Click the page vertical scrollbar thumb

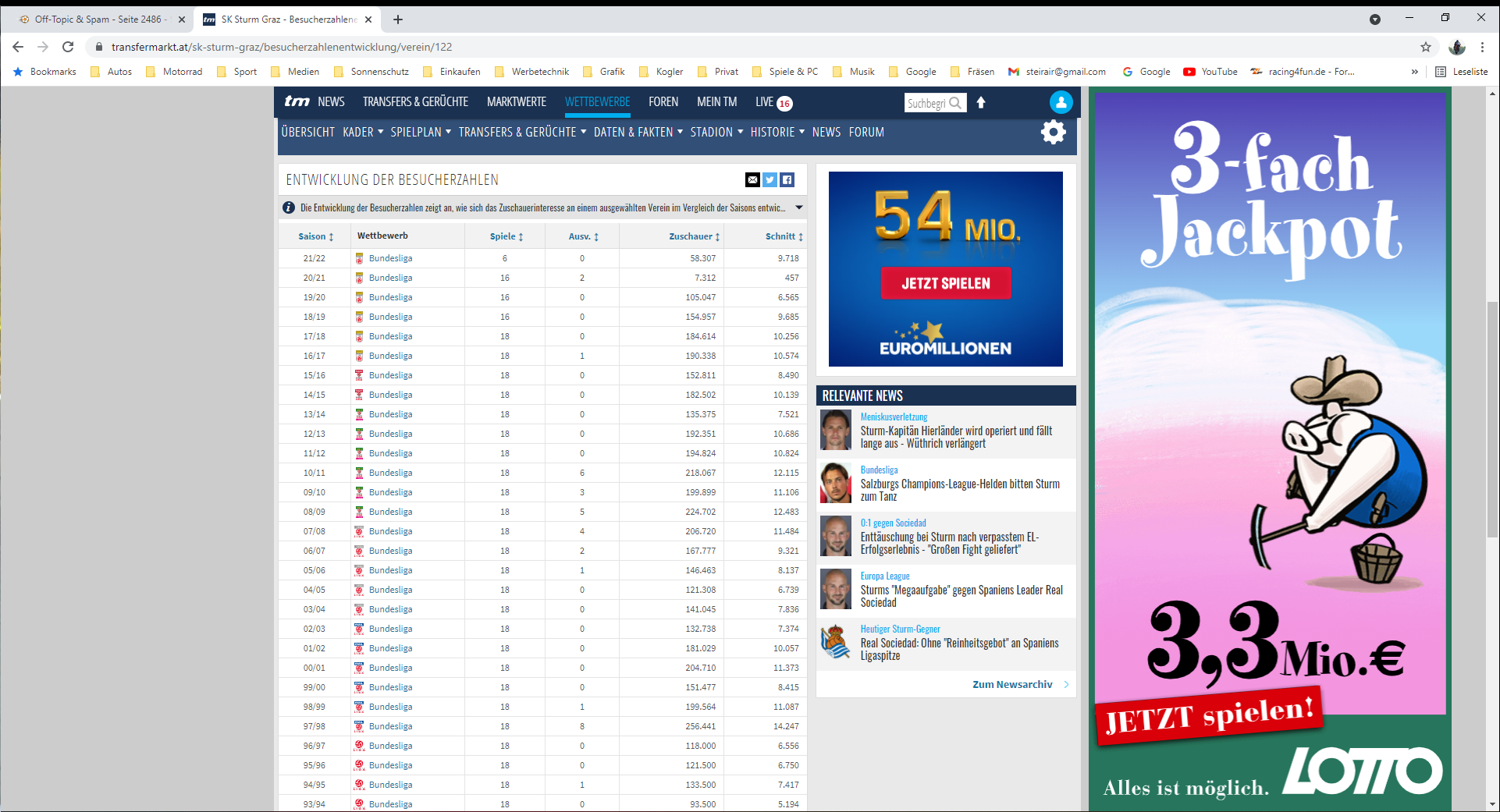coord(1492,419)
